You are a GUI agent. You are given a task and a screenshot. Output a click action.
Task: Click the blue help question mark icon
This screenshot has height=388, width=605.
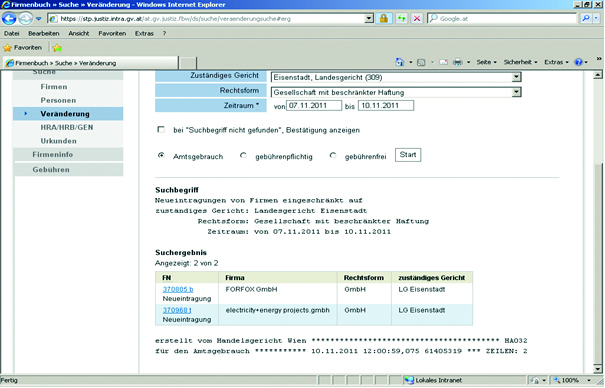[578, 62]
